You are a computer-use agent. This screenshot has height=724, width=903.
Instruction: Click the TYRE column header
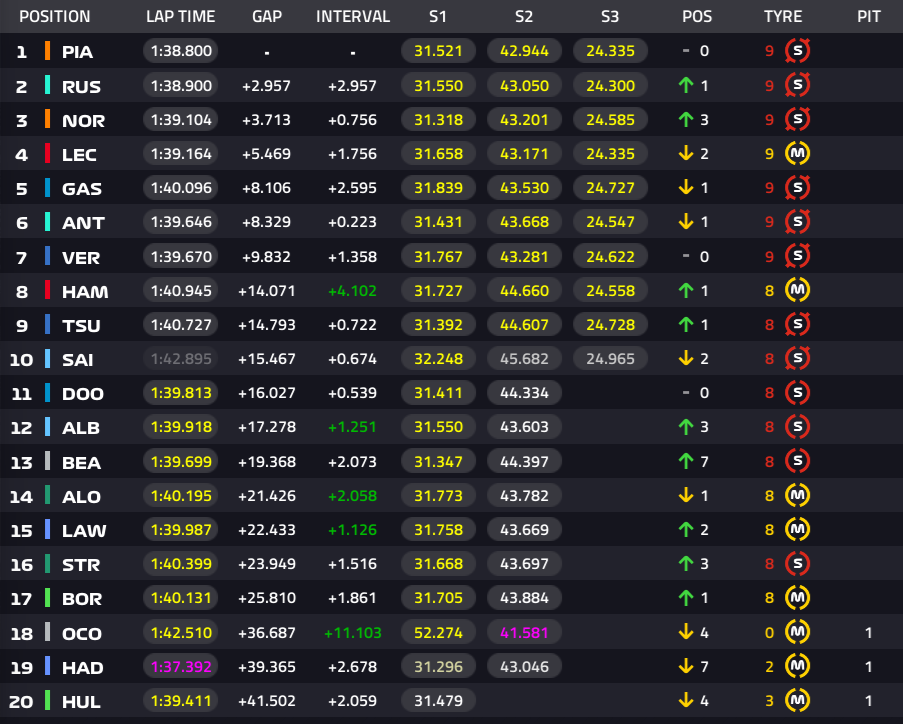pos(783,17)
